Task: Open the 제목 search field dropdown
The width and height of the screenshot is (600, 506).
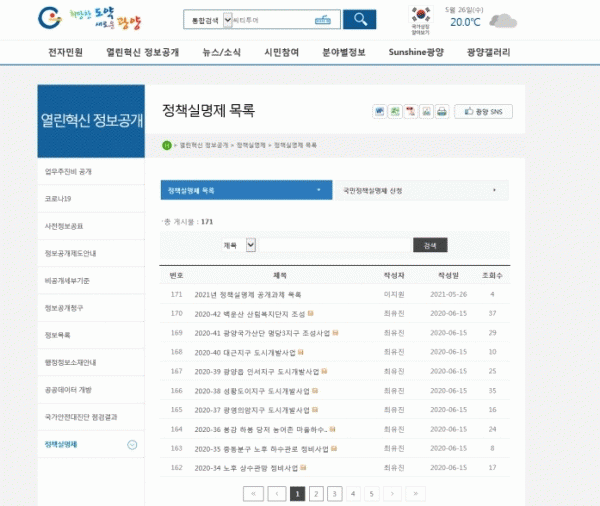Action: [239, 245]
